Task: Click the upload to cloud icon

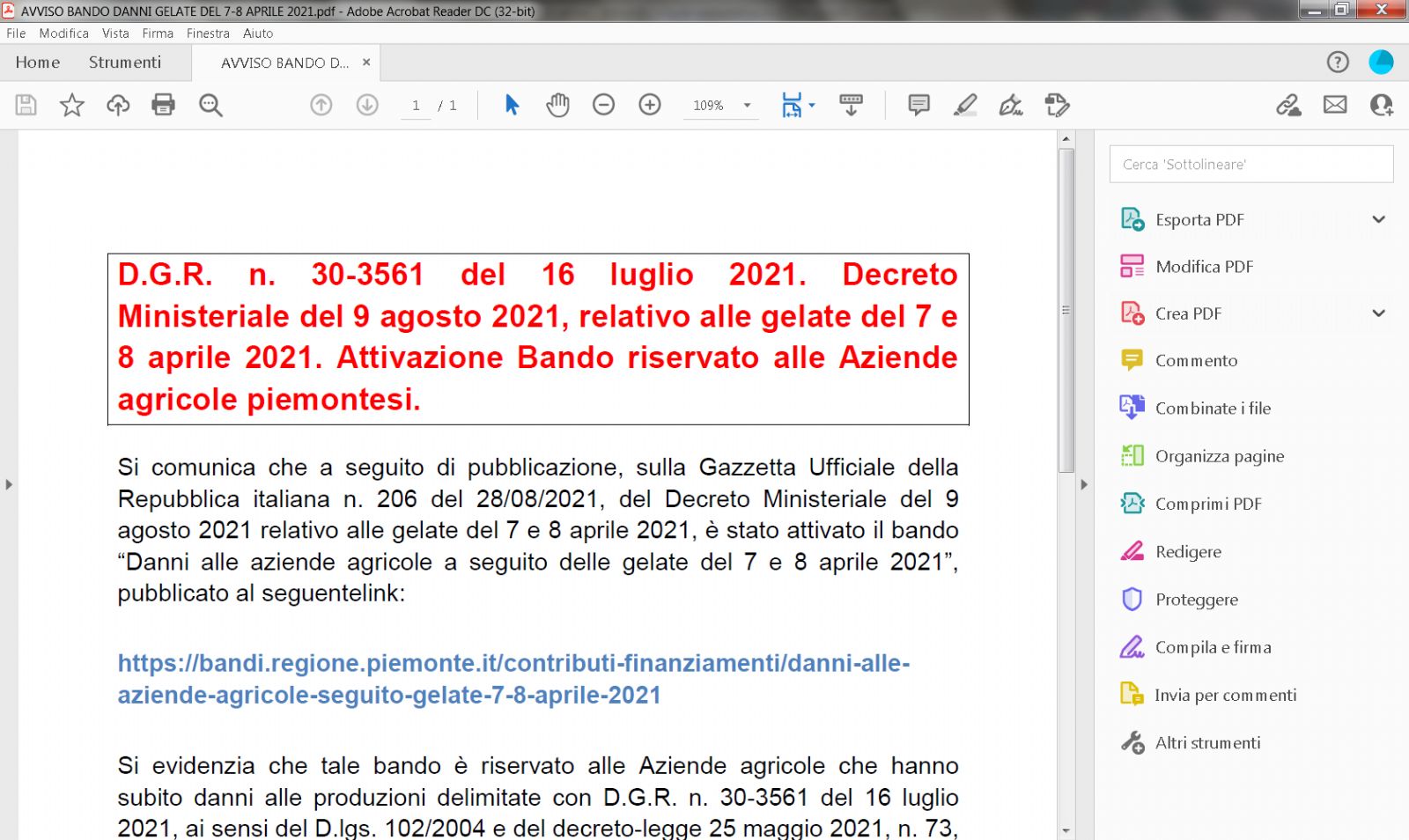Action: pyautogui.click(x=117, y=105)
